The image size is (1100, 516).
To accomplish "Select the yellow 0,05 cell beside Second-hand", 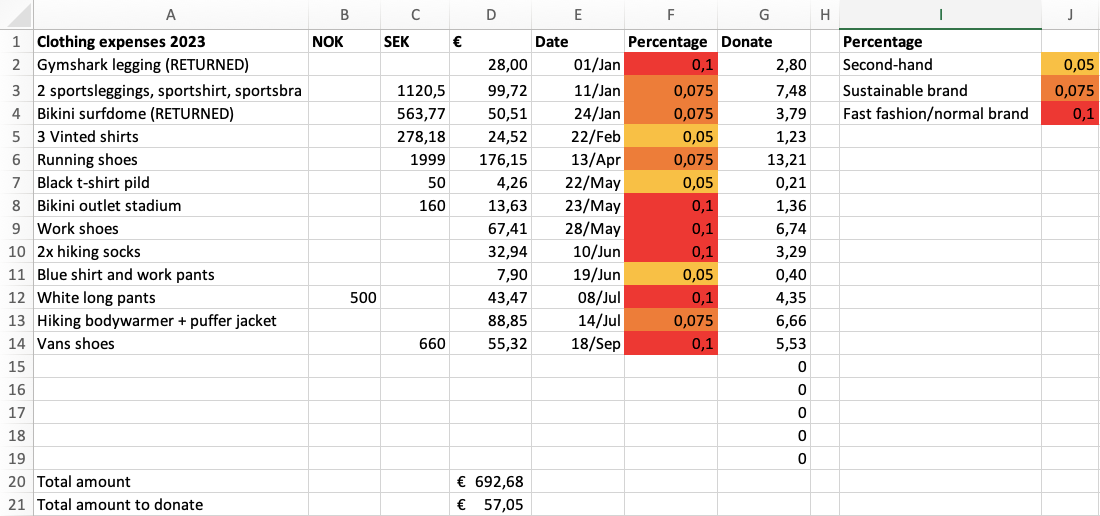I will 1071,65.
